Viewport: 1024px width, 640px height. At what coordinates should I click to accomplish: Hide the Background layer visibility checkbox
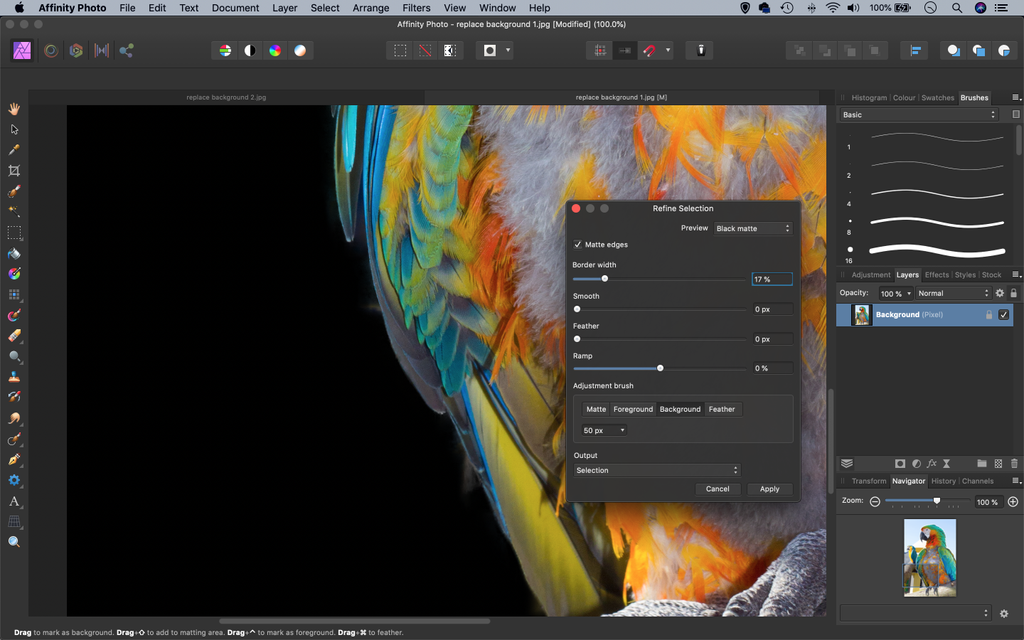coord(1003,314)
